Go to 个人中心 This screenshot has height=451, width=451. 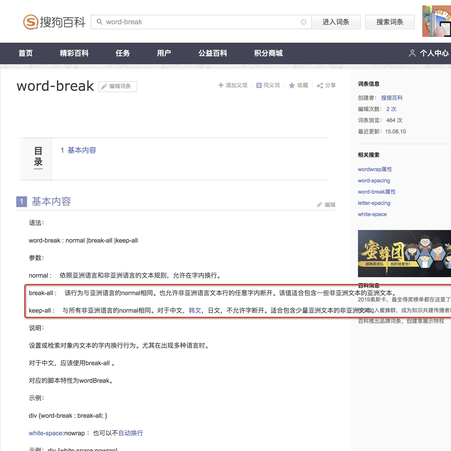click(x=434, y=53)
